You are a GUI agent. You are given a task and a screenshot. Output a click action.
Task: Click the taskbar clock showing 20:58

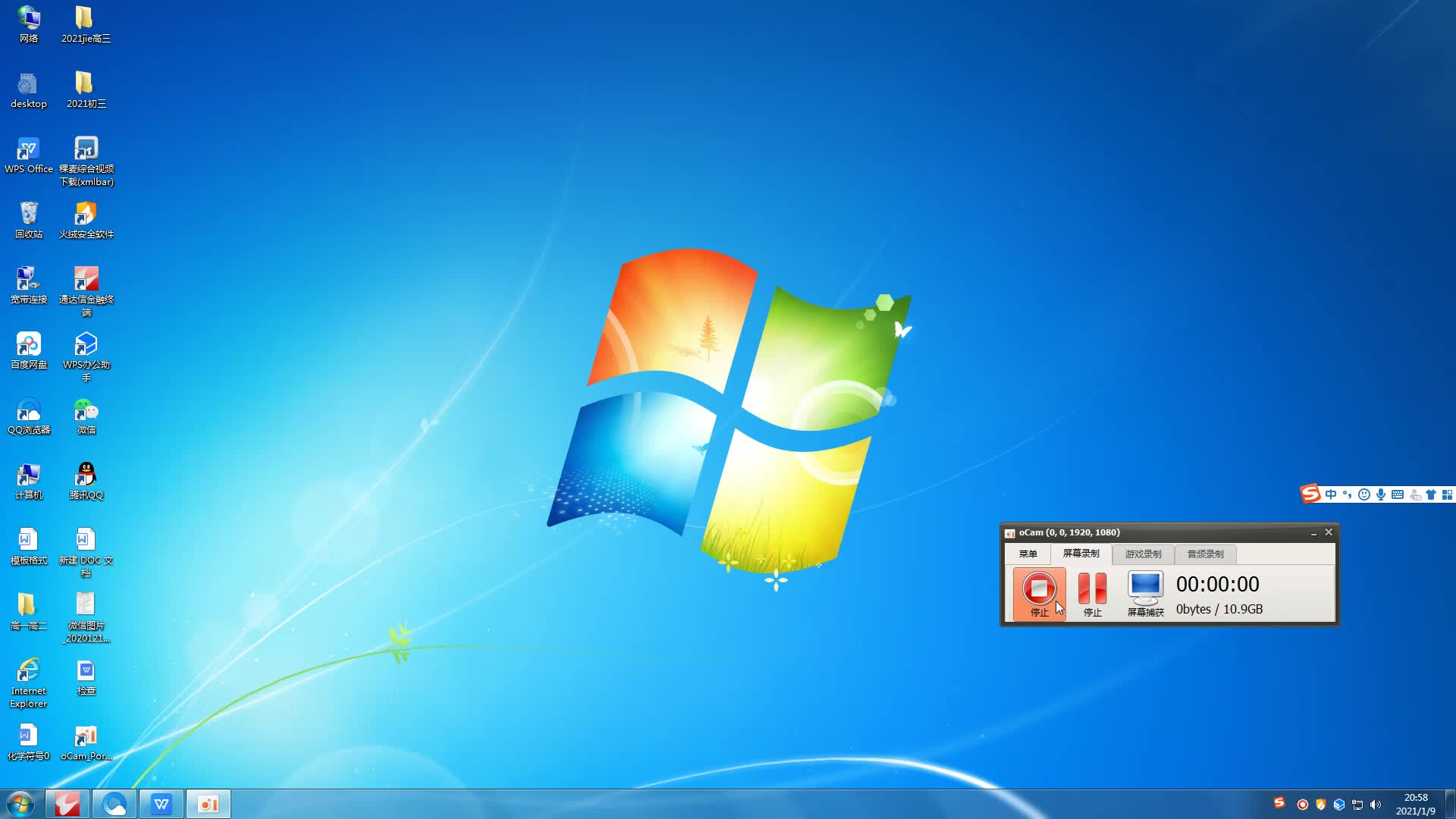coord(1416,804)
